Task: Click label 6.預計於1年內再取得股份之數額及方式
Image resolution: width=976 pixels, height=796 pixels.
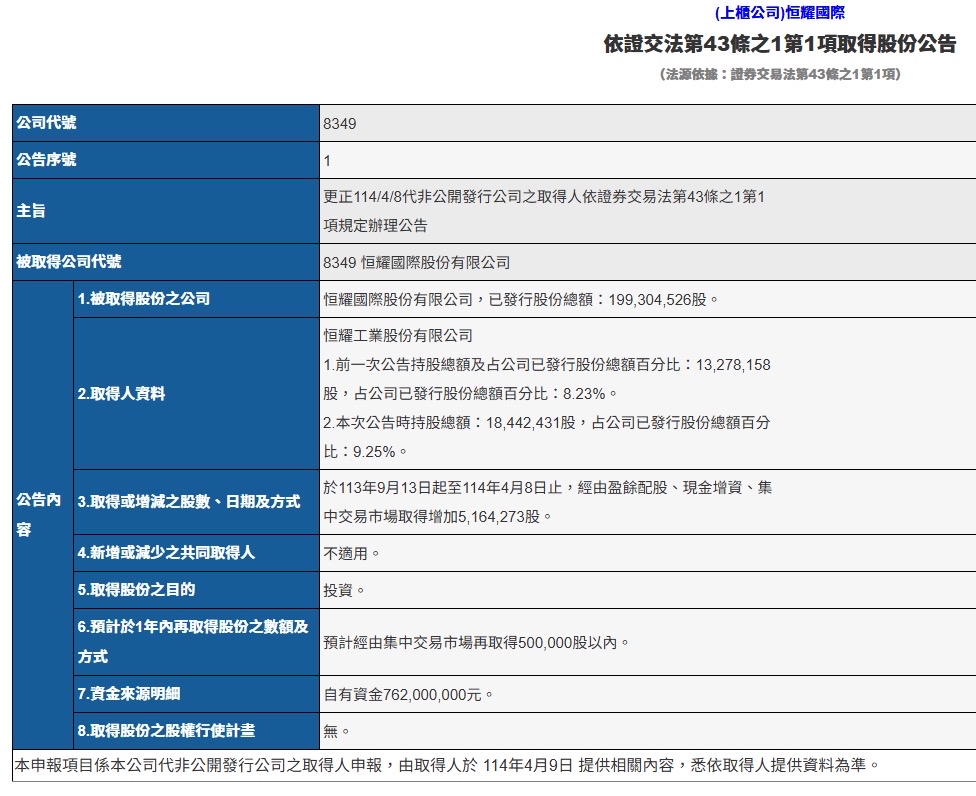Action: click(x=196, y=642)
